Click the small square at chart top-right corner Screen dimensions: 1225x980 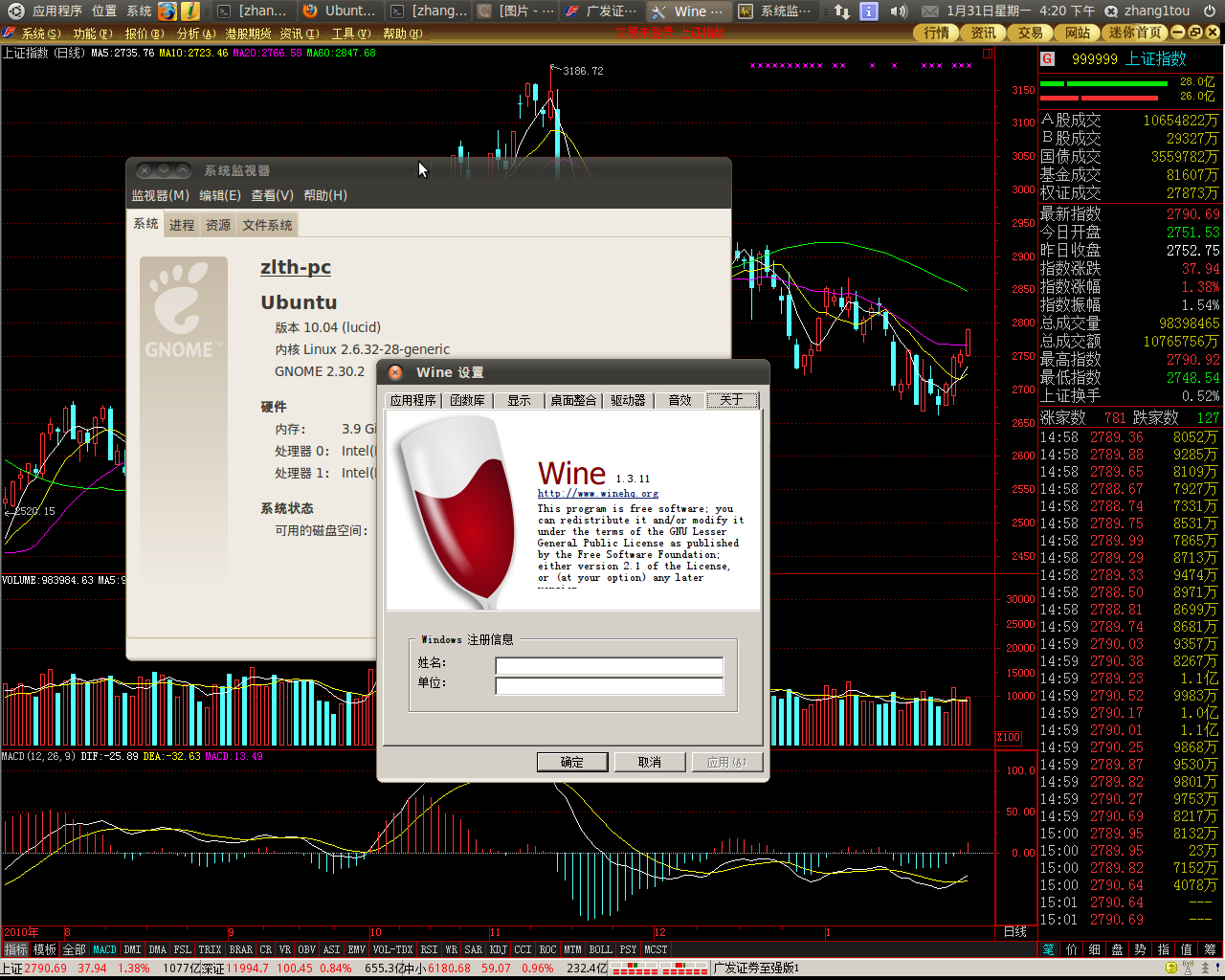point(989,54)
